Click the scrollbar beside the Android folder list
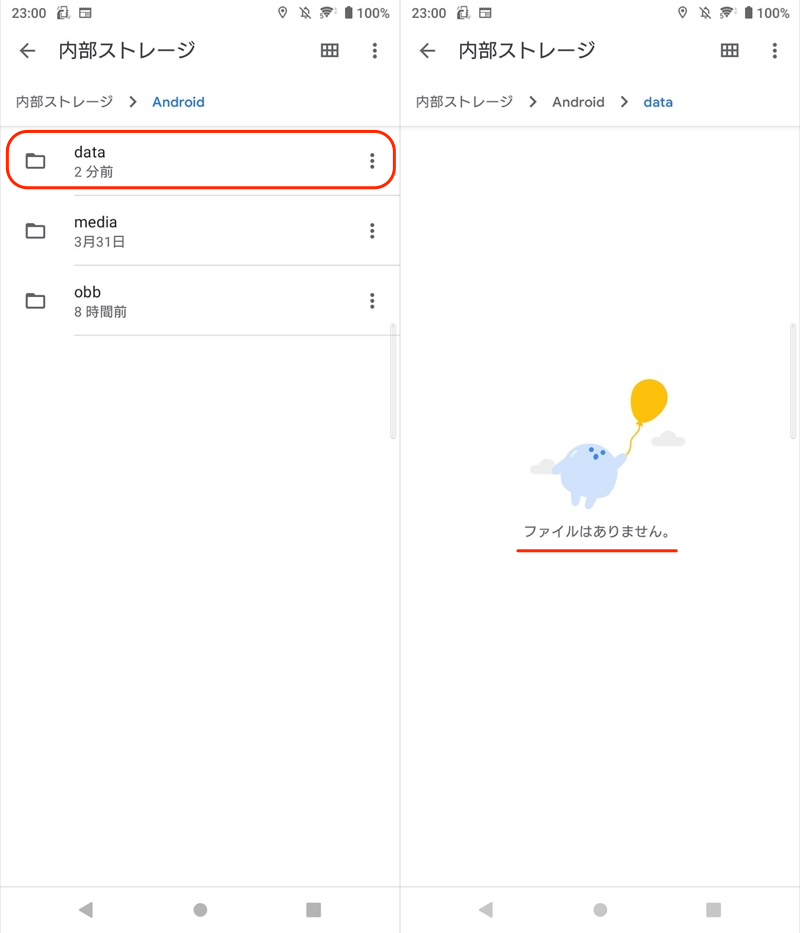 (393, 380)
